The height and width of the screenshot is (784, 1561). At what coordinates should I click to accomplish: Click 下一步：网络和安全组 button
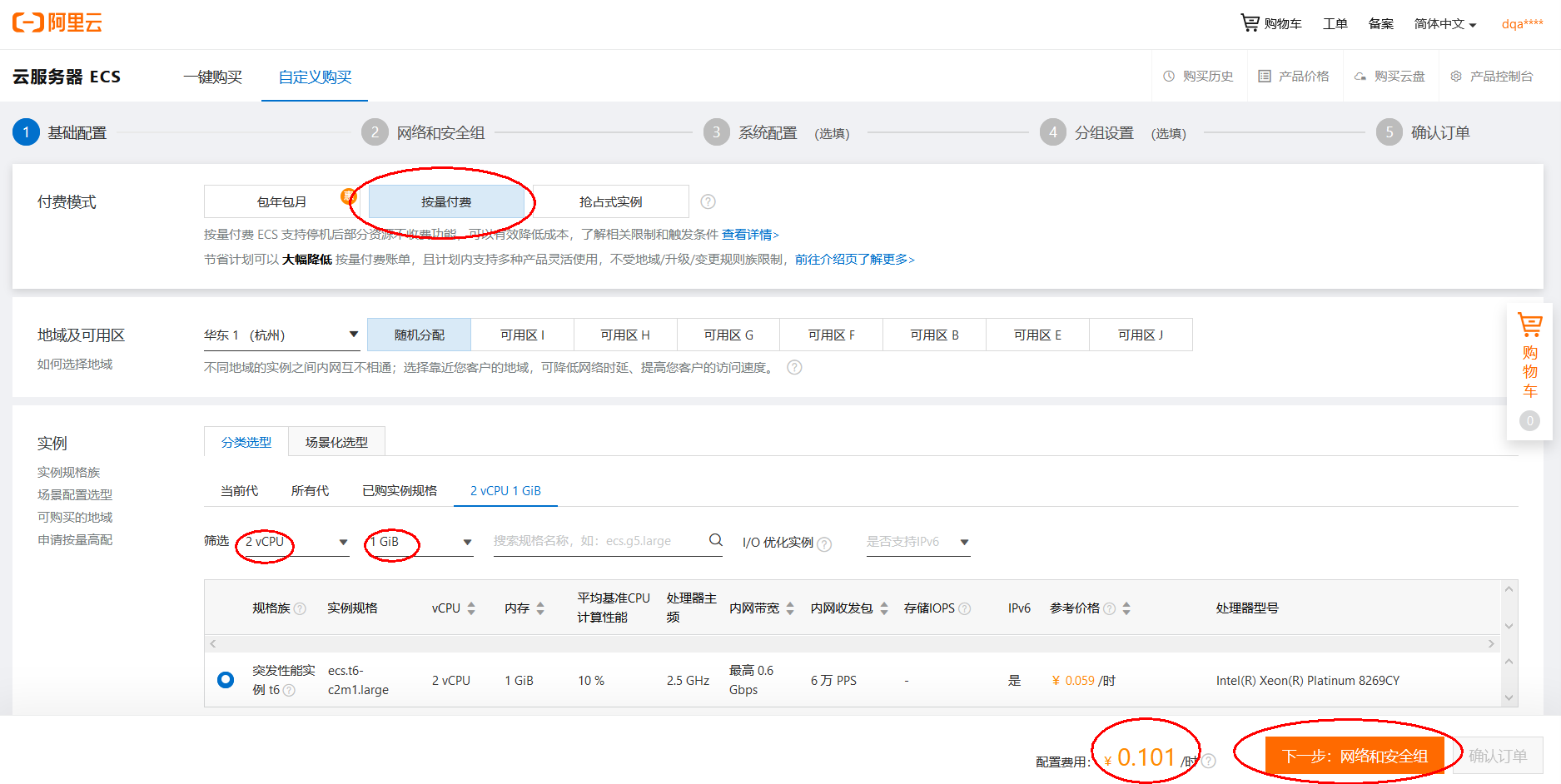(1355, 756)
